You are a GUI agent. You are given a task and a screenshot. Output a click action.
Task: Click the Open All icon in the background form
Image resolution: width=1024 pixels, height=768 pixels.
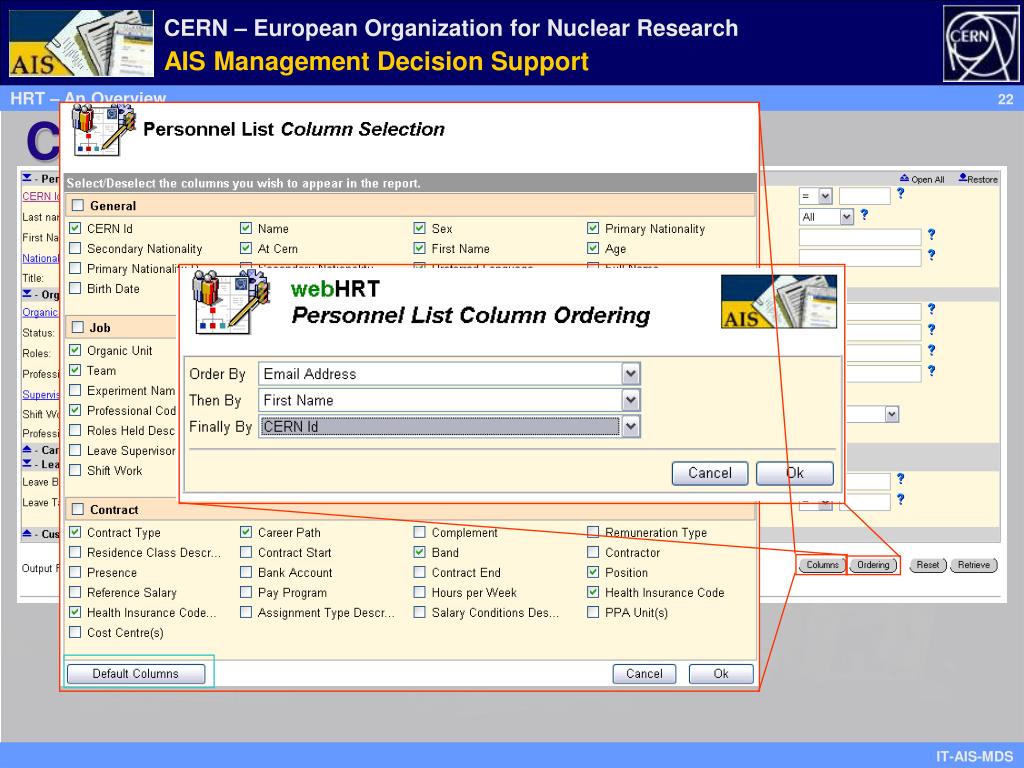click(904, 178)
